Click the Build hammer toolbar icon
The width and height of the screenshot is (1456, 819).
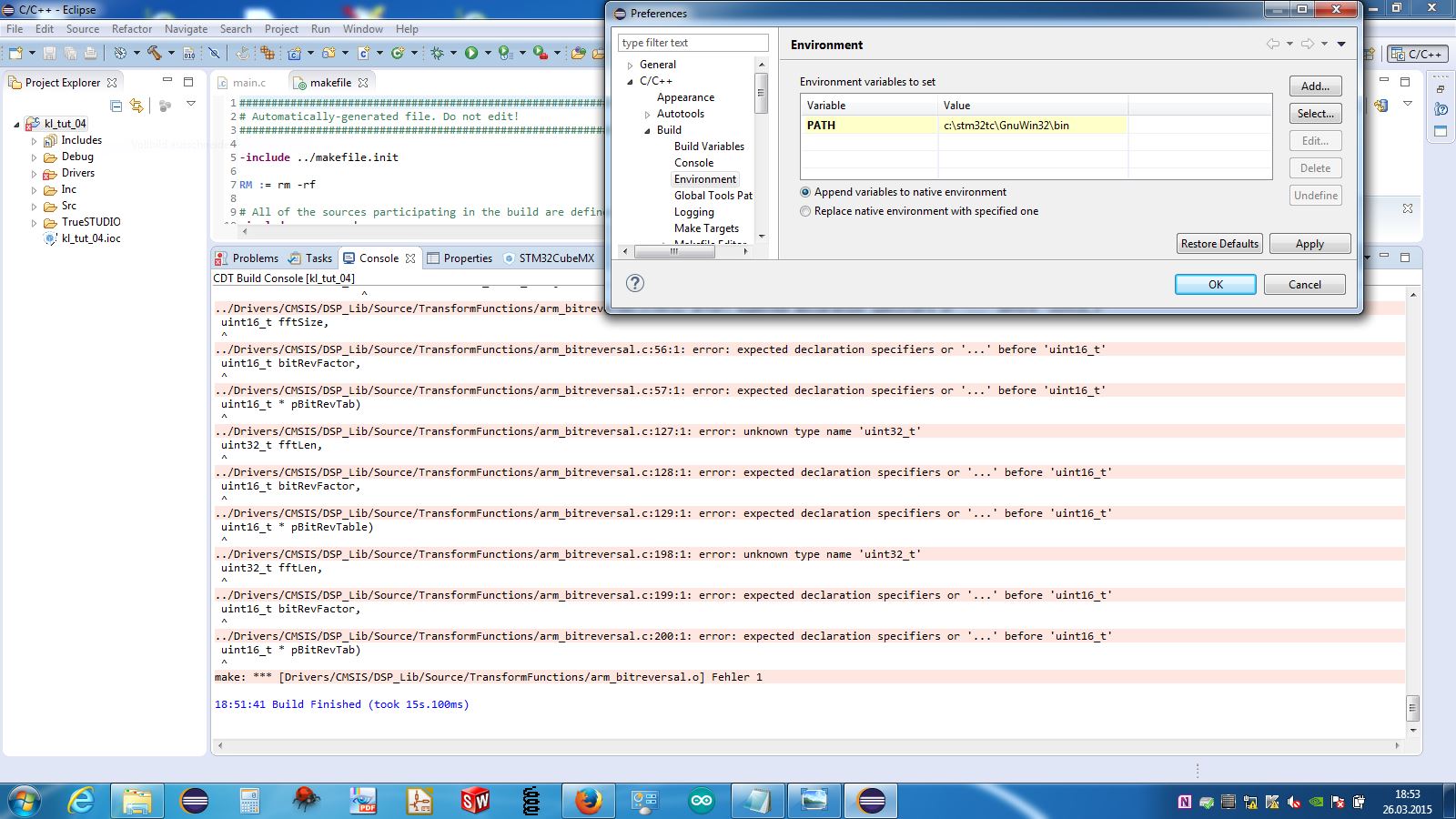154,53
